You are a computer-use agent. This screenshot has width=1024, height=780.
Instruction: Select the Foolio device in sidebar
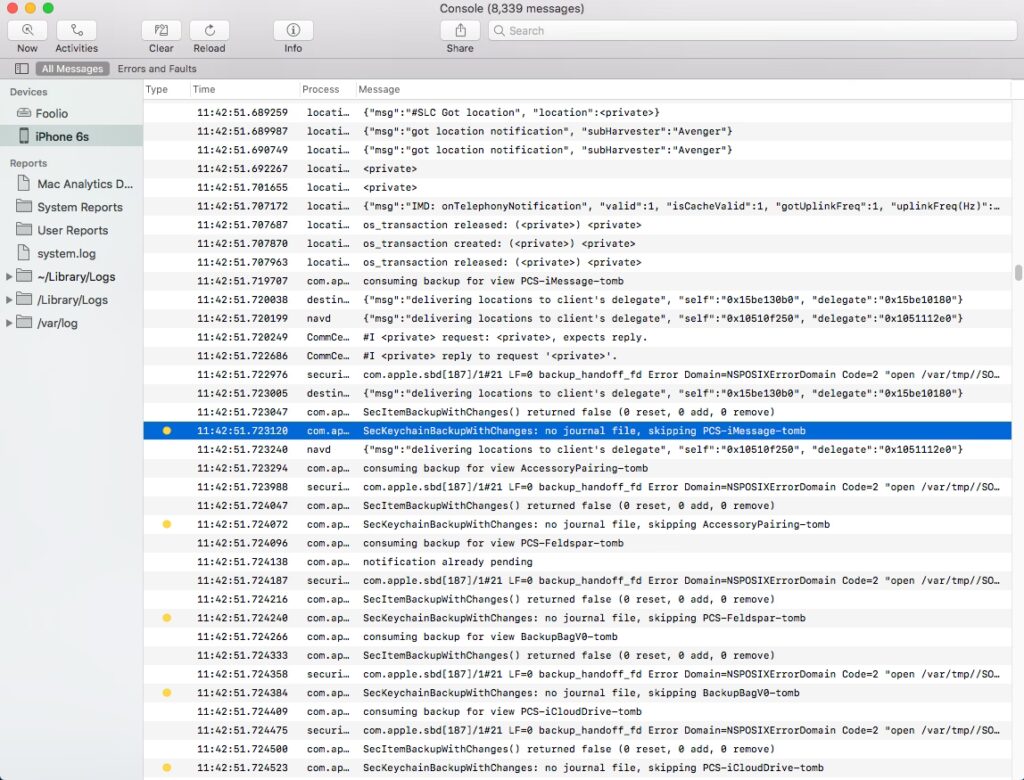pos(52,114)
